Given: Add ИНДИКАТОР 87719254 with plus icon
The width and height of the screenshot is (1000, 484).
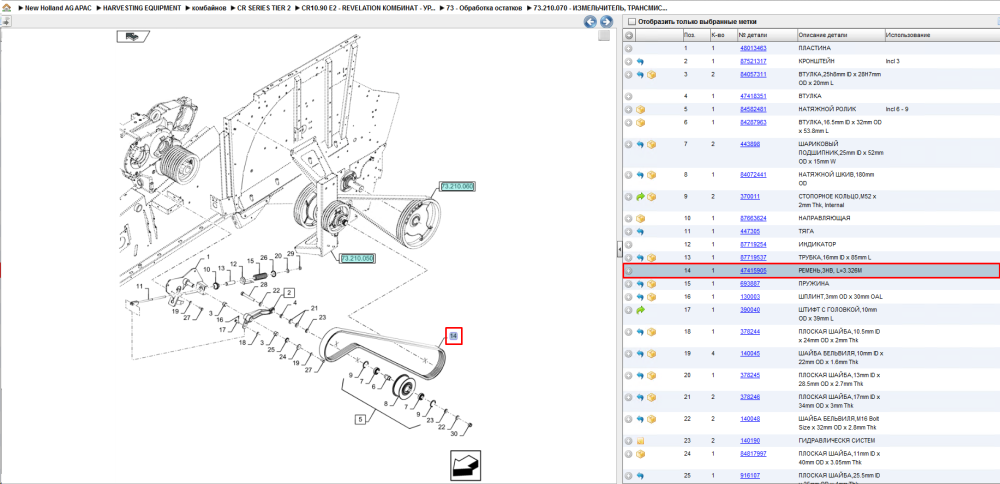Looking at the screenshot, I should click(x=629, y=244).
